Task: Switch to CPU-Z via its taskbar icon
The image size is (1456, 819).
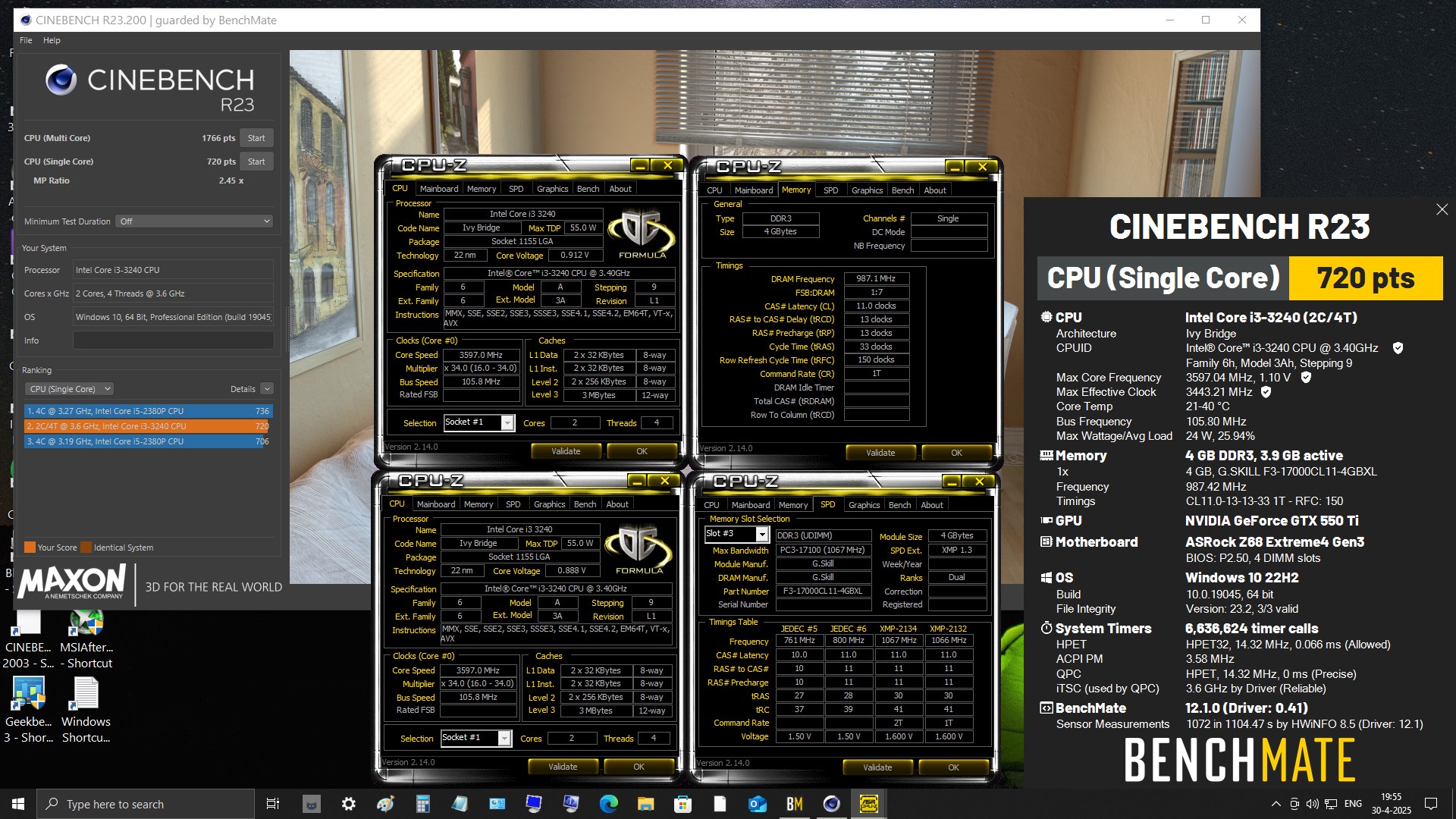Action: coord(868,804)
